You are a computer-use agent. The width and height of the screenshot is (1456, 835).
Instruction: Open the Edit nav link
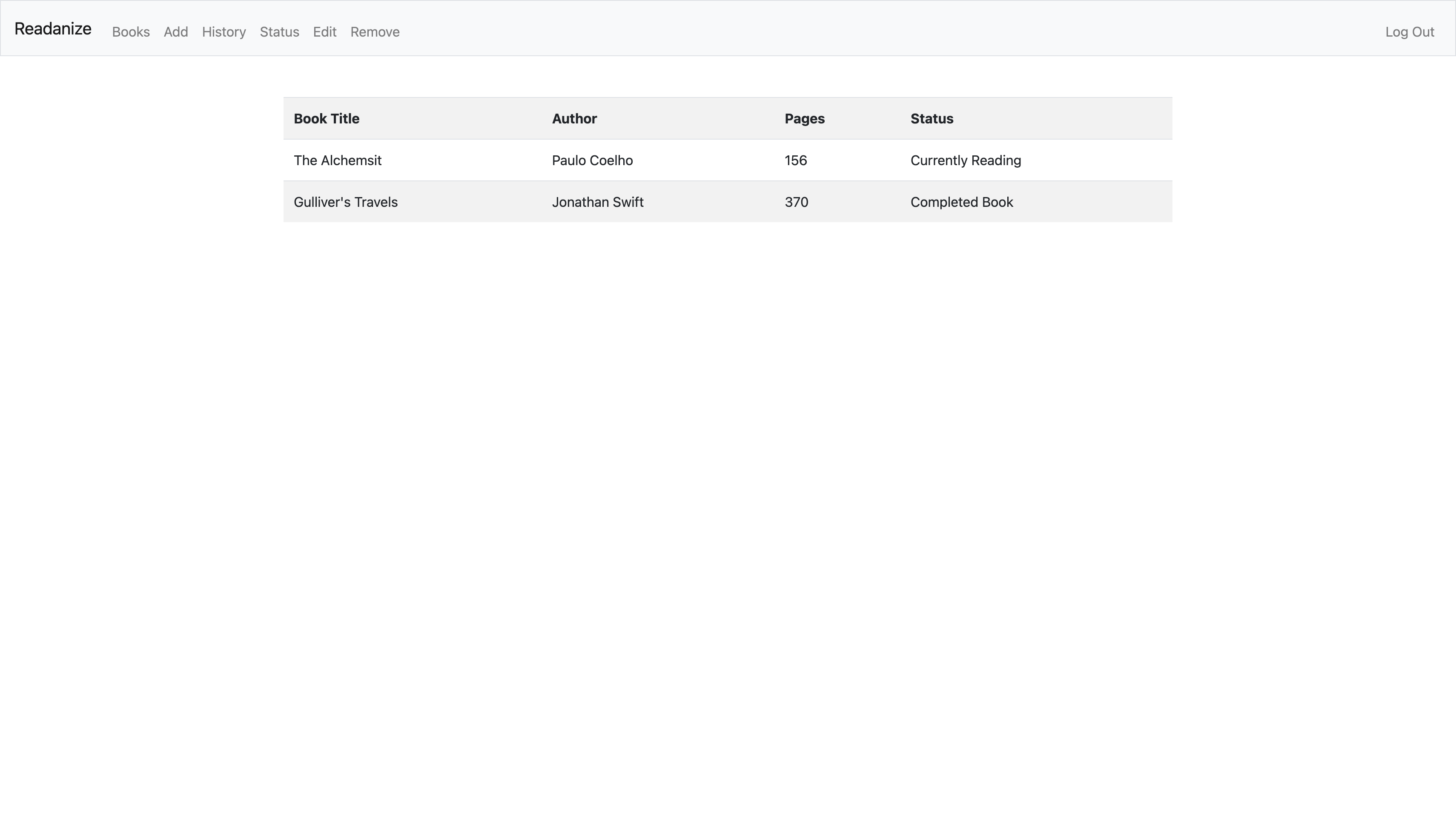[325, 32]
